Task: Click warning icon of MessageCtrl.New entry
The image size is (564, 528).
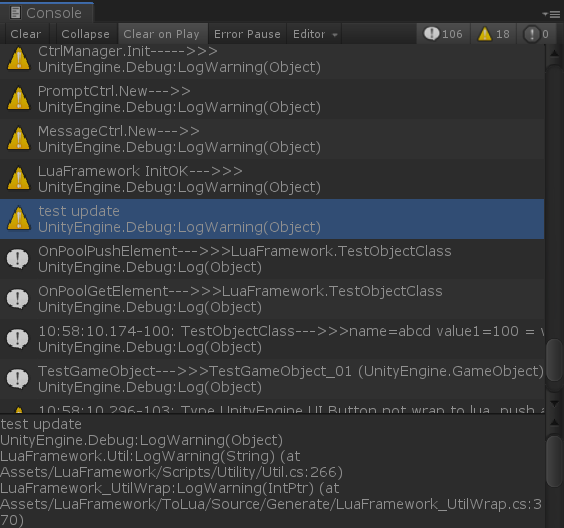Action: coord(18,139)
